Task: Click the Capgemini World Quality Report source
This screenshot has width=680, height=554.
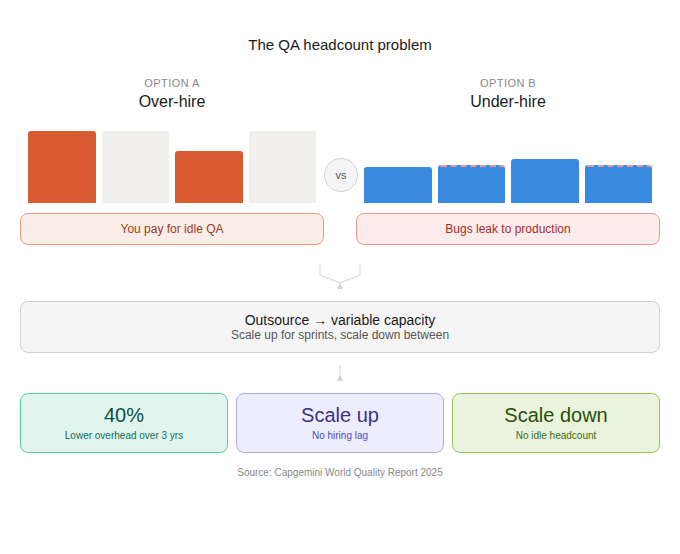Action: pyautogui.click(x=340, y=472)
